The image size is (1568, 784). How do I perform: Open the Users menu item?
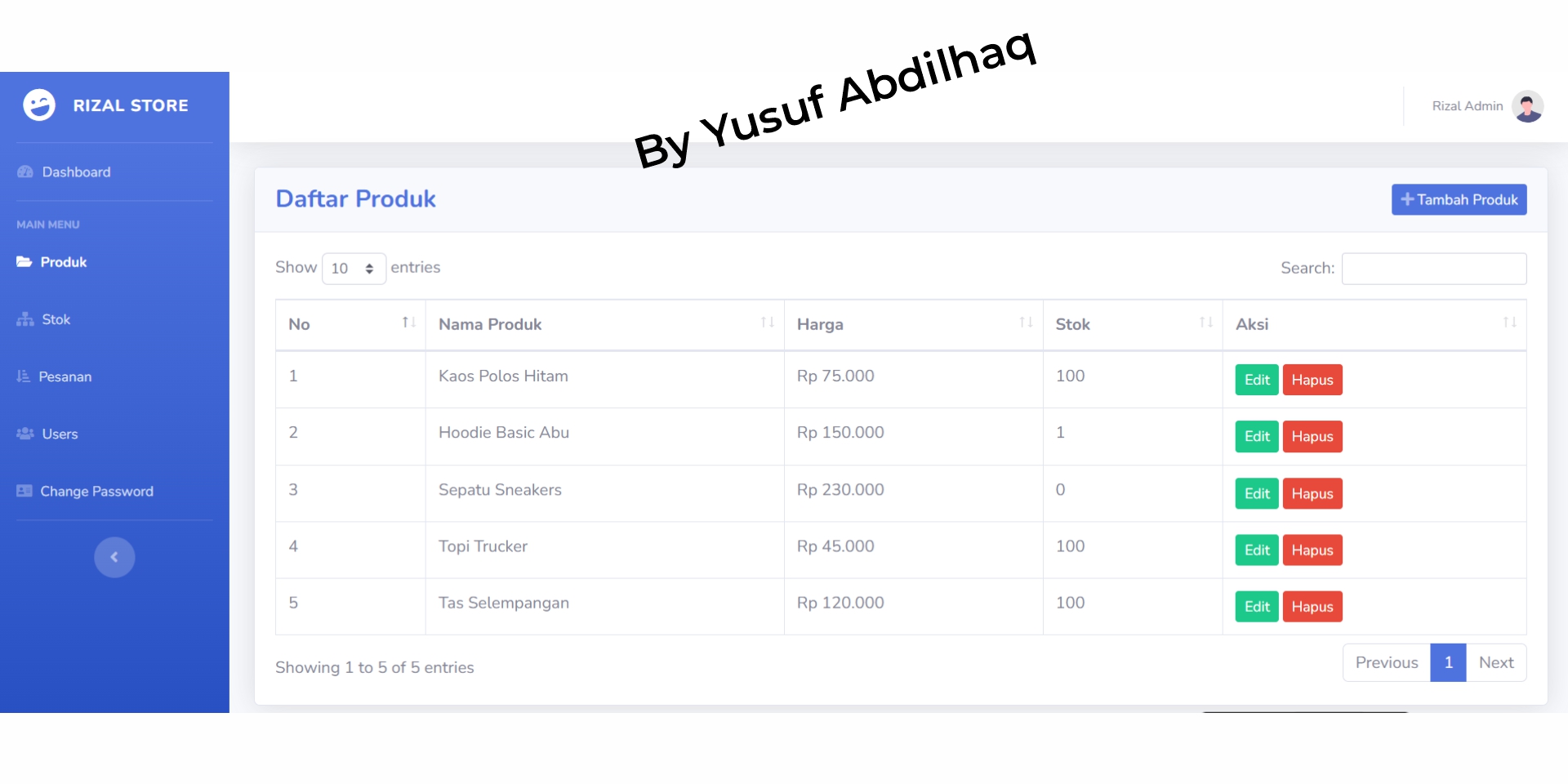[60, 434]
